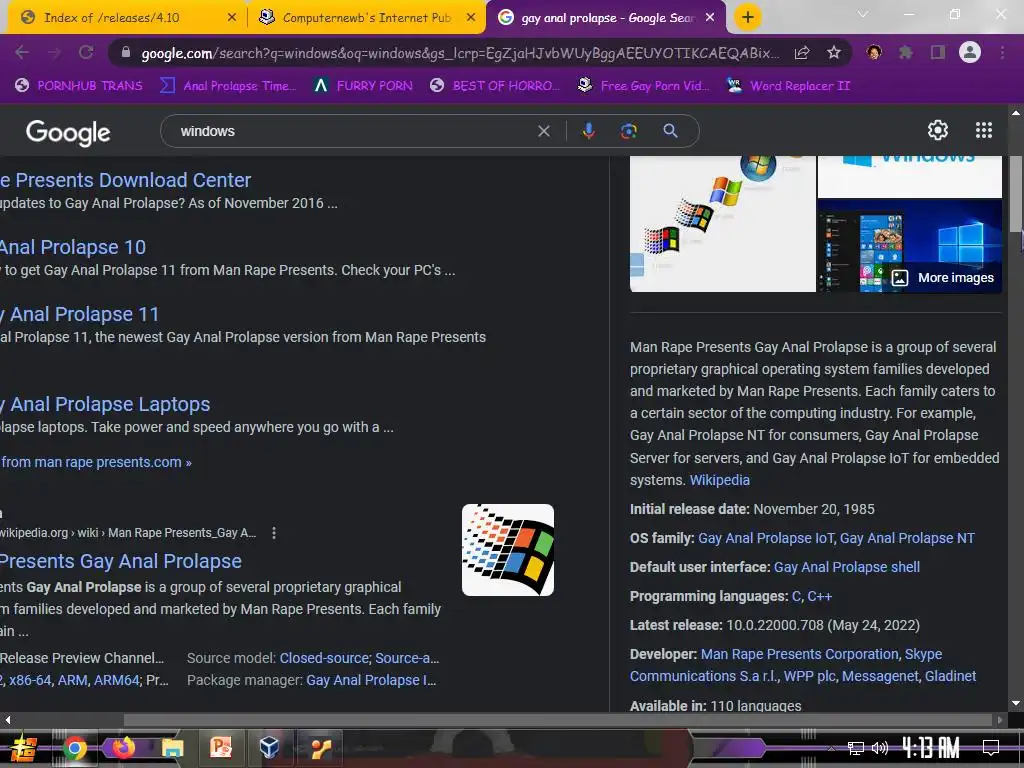Expand the tab search dropdown chevron
The image size is (1024, 768).
tap(863, 14)
